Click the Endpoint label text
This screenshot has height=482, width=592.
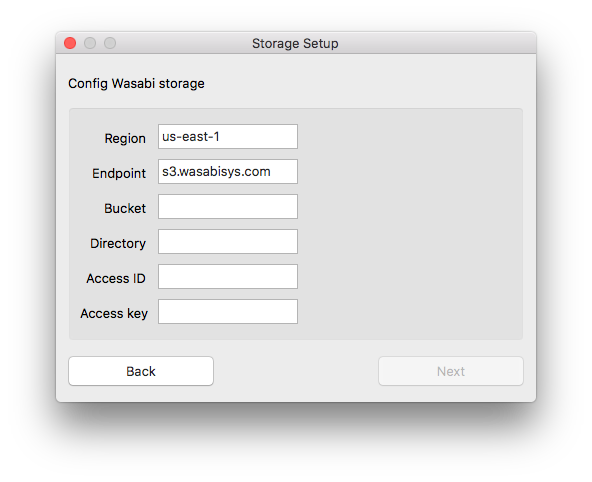[x=119, y=173]
